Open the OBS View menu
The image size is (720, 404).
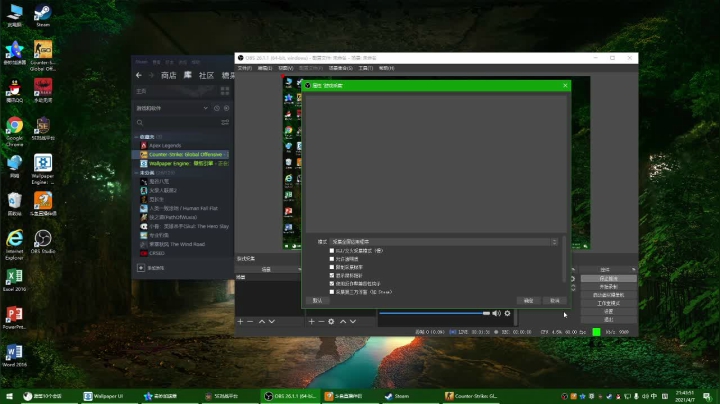coord(286,68)
